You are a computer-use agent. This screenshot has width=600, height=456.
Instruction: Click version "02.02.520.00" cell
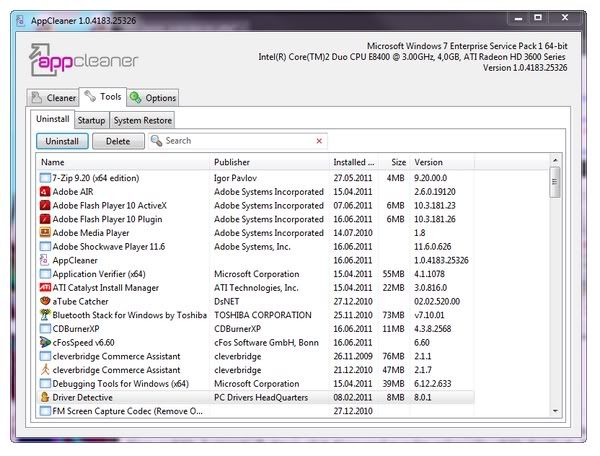[x=437, y=301]
